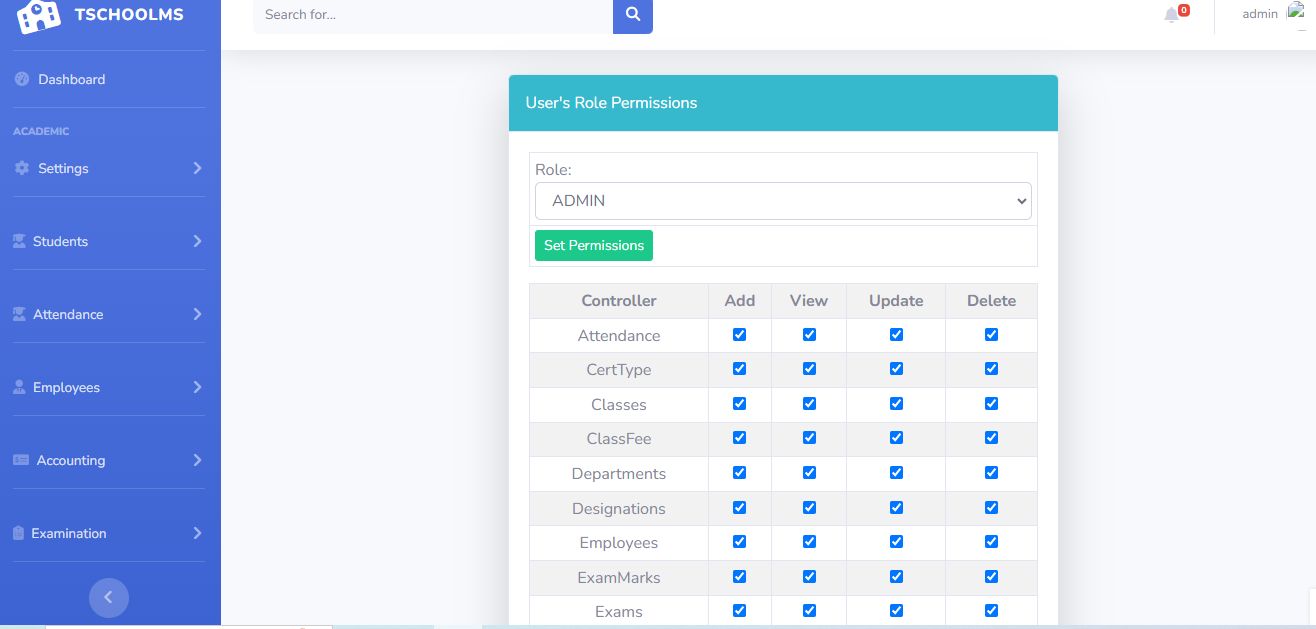Click the Exams row label
Viewport: 1316px width, 629px height.
tap(619, 612)
